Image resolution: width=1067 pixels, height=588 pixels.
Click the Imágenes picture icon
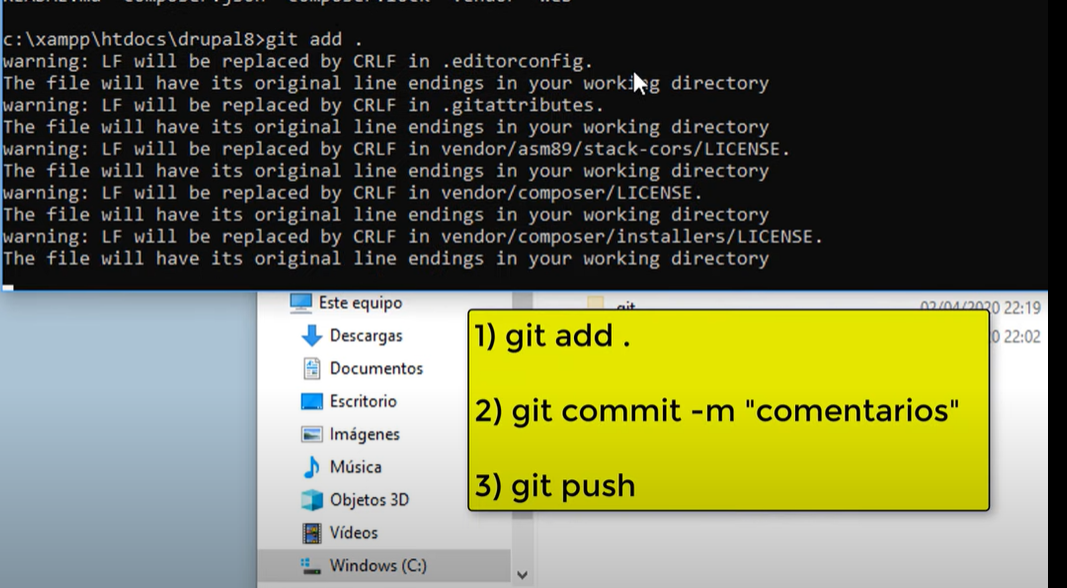pos(312,434)
